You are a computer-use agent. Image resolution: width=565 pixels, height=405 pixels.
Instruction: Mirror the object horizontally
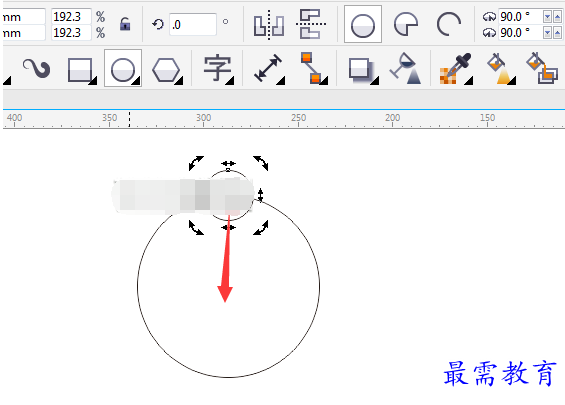pyautogui.click(x=268, y=25)
